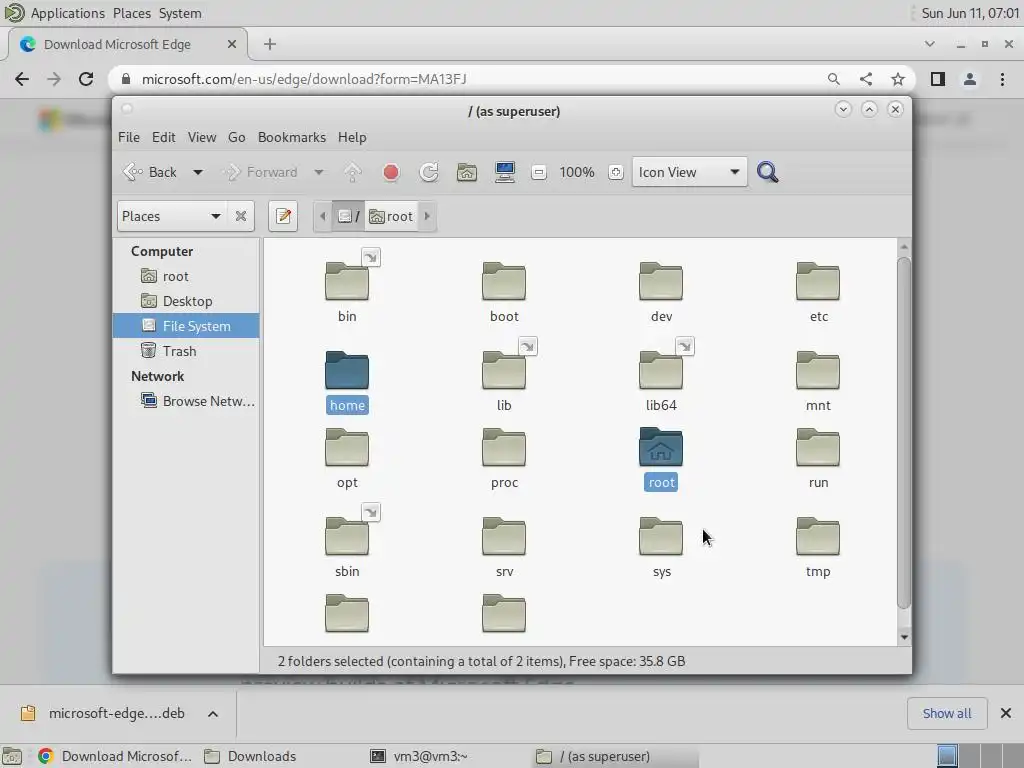Viewport: 1024px width, 768px height.
Task: Open the Help menu
Action: coord(352,137)
